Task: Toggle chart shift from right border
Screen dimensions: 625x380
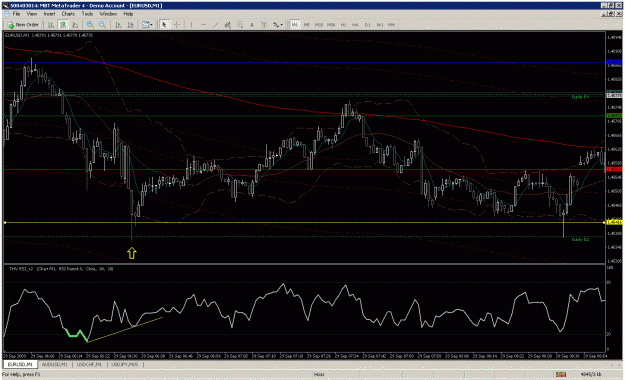Action: point(130,25)
